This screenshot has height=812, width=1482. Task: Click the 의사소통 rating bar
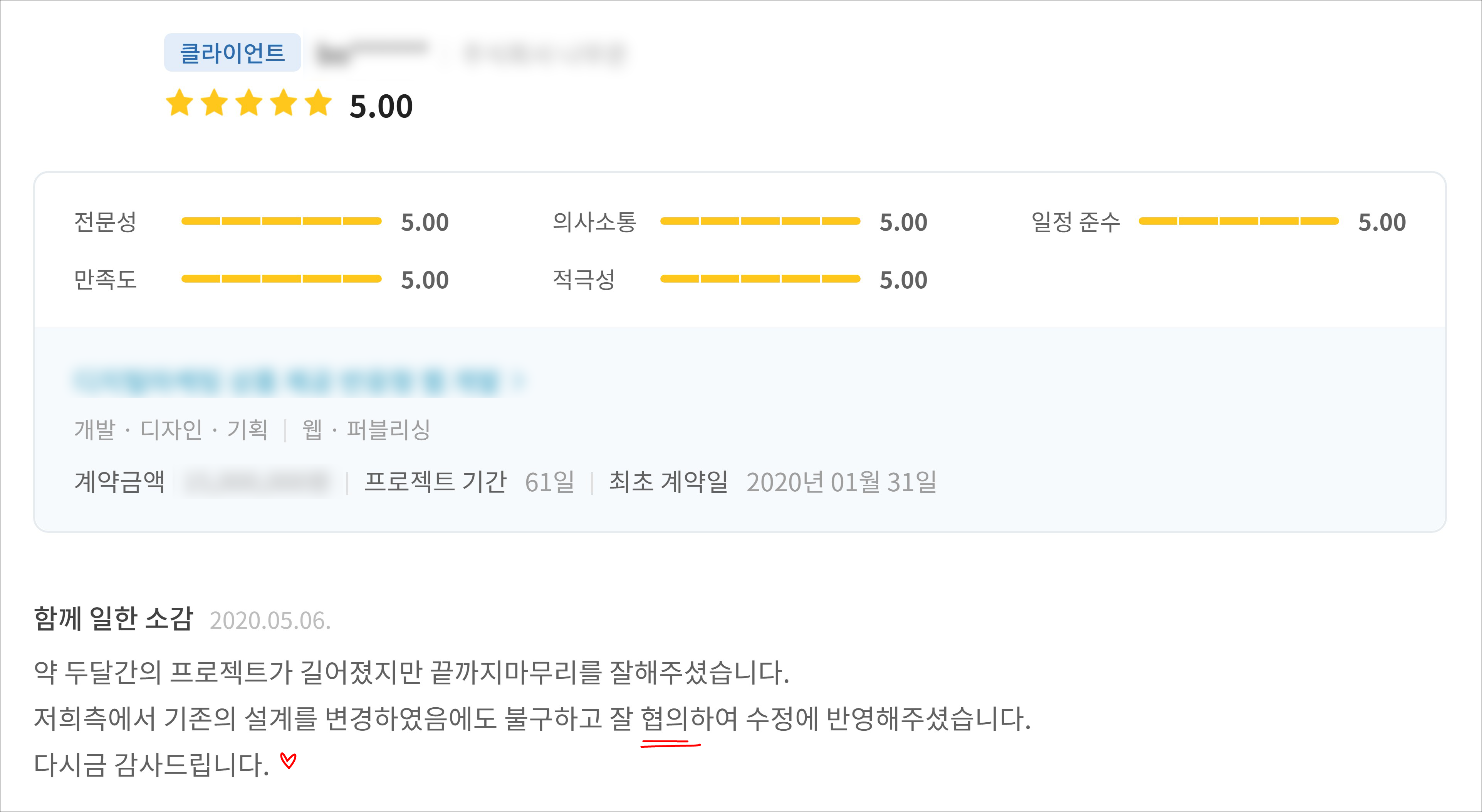point(760,221)
